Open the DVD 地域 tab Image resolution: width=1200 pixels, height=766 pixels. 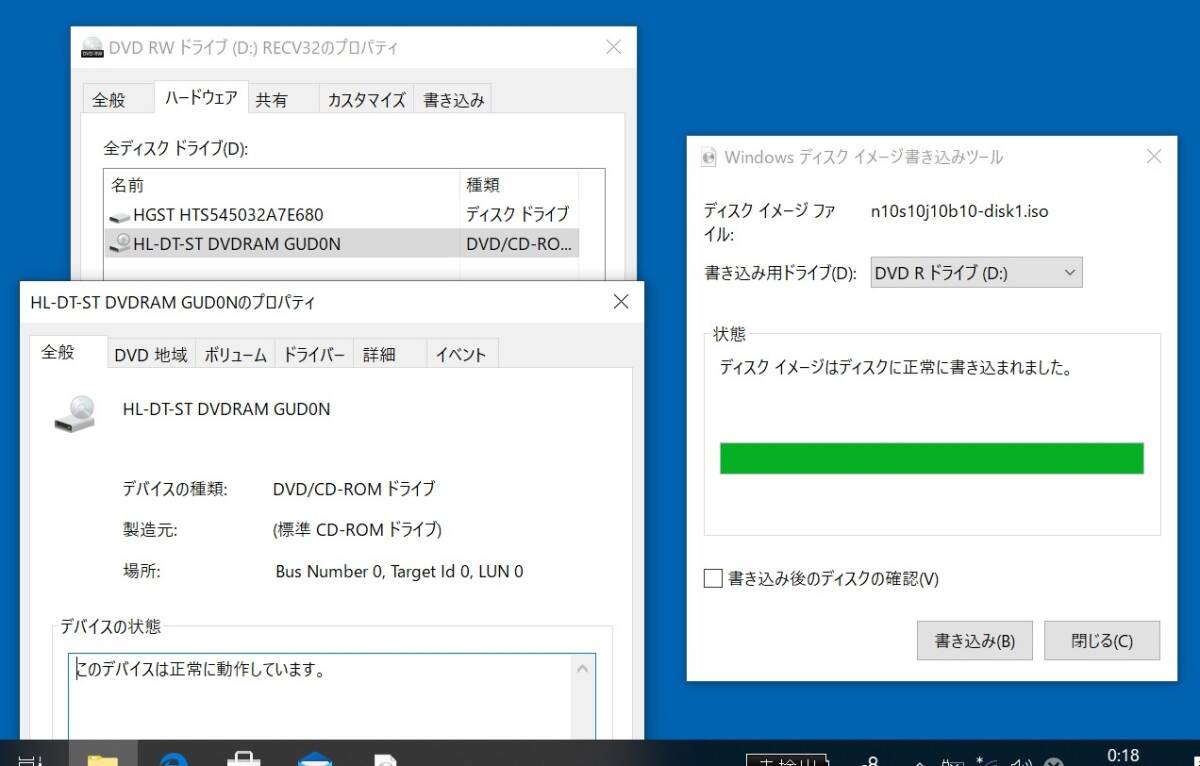pos(151,354)
